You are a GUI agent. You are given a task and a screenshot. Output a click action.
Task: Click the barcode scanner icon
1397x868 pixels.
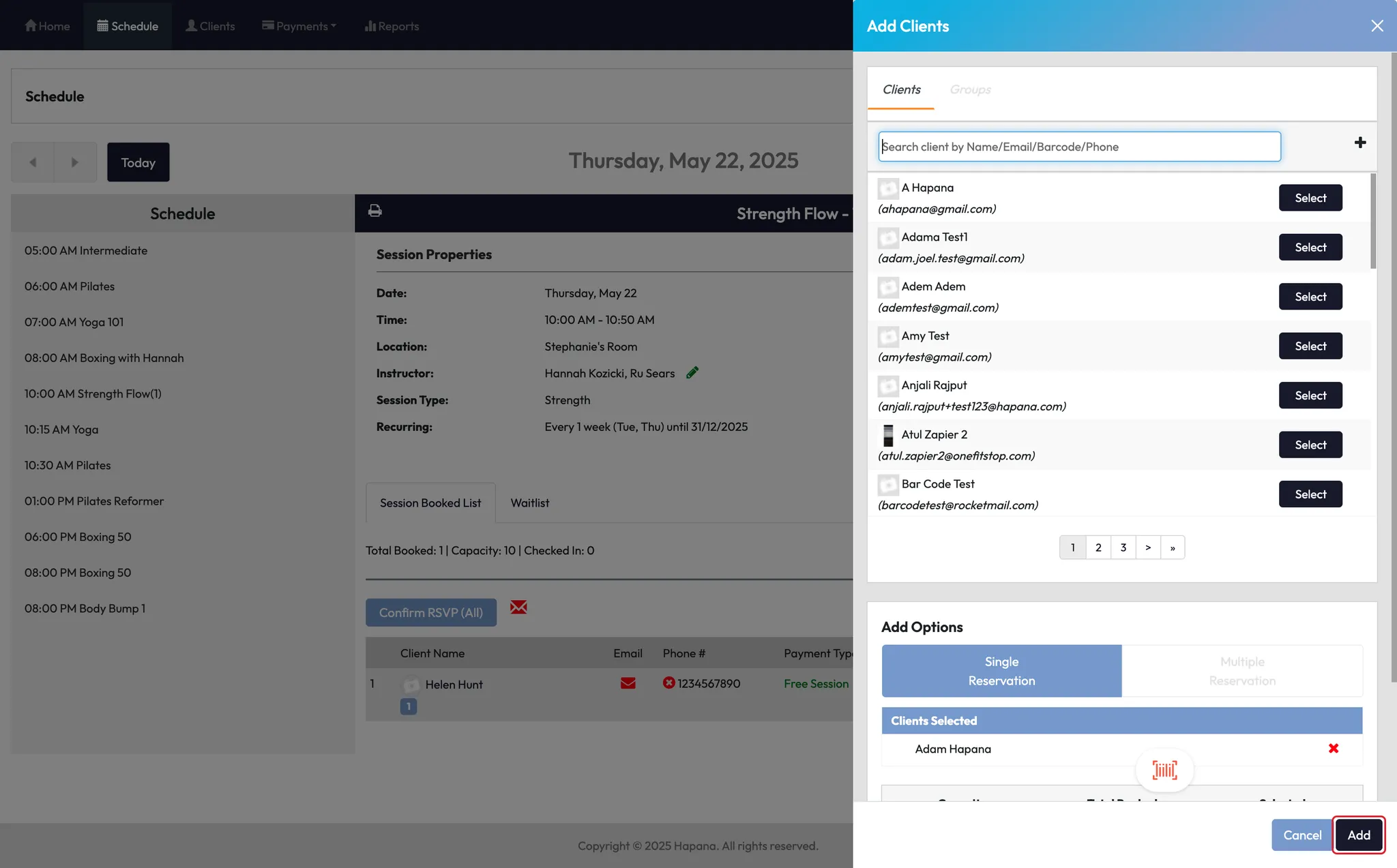click(x=1164, y=770)
